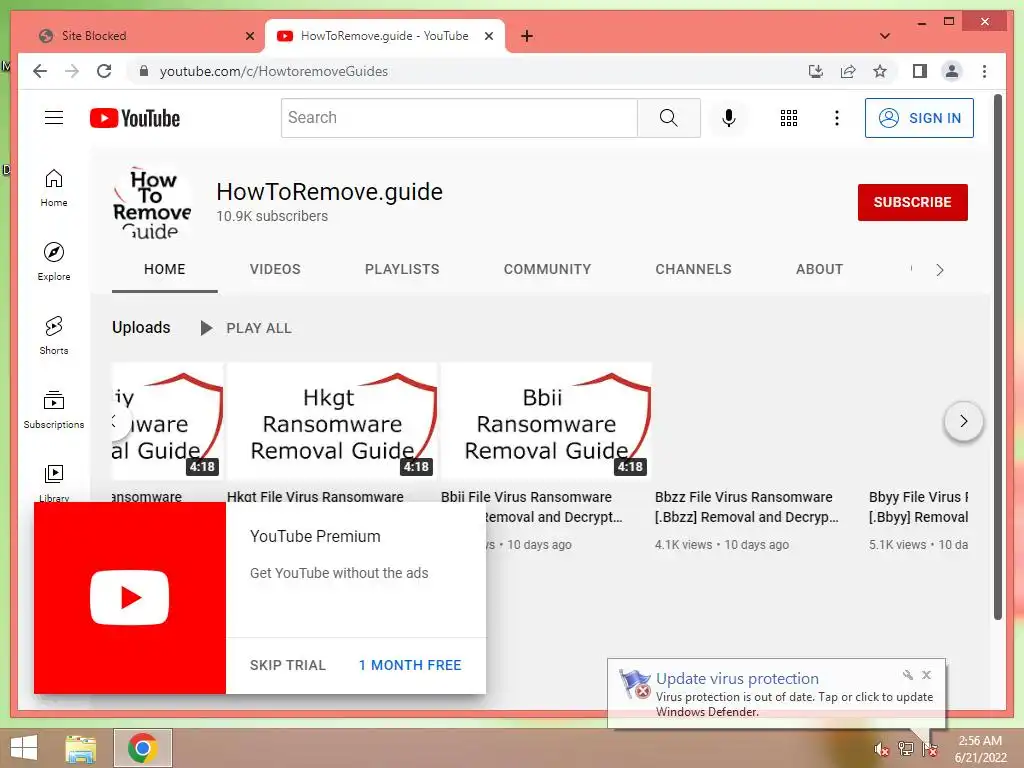1024x768 pixels.
Task: Bookmark this page with the star icon
Action: pos(880,71)
